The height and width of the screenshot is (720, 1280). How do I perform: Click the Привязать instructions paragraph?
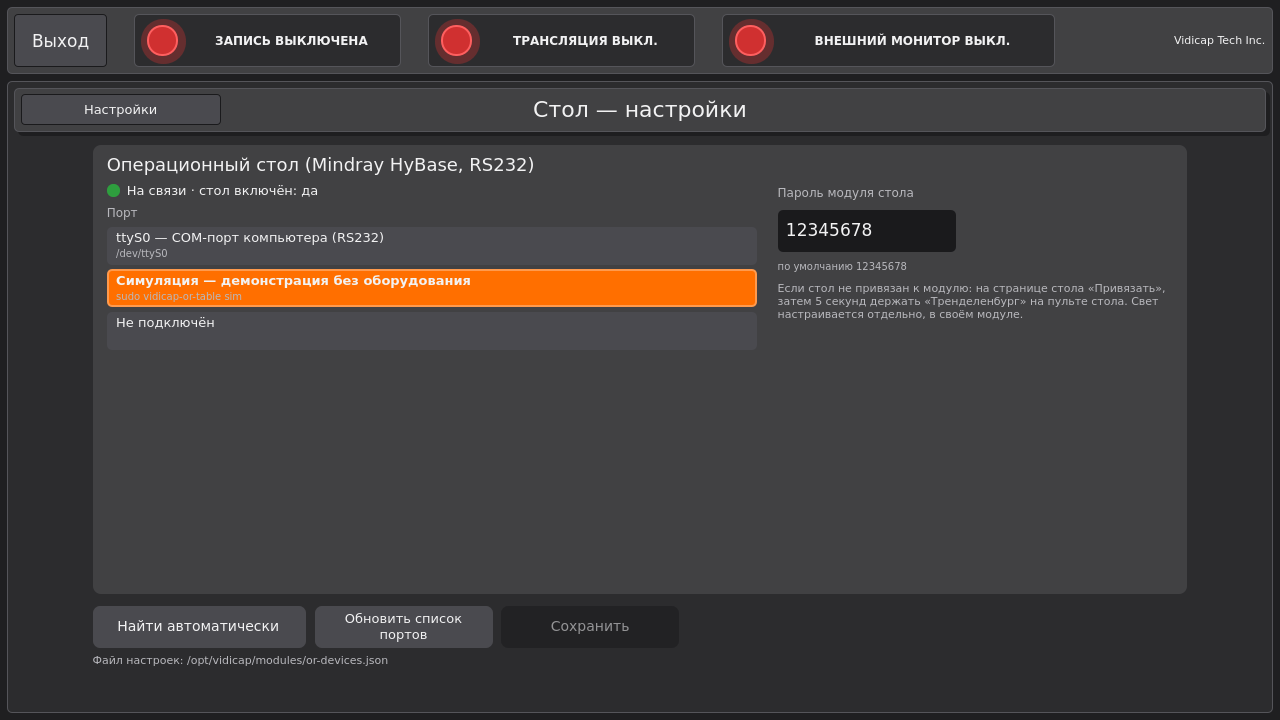click(x=972, y=301)
